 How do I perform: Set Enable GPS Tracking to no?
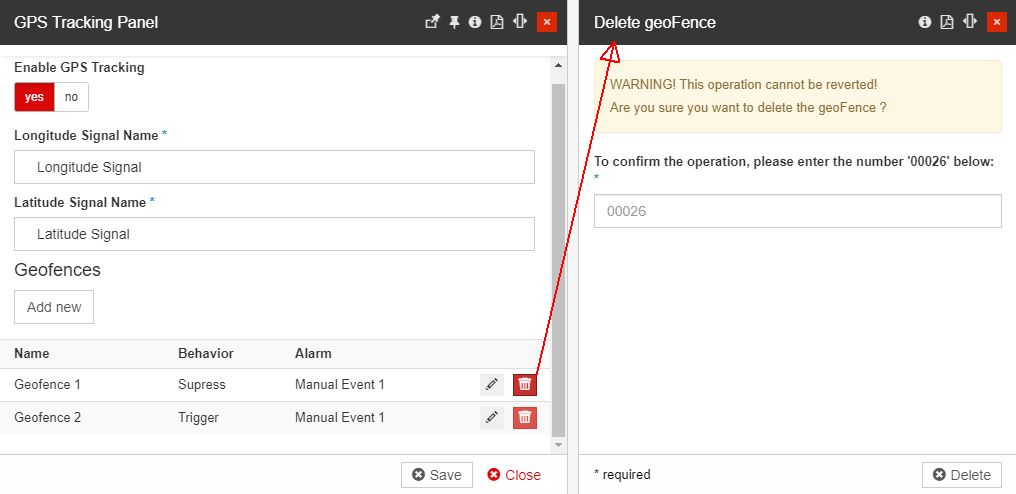point(71,97)
